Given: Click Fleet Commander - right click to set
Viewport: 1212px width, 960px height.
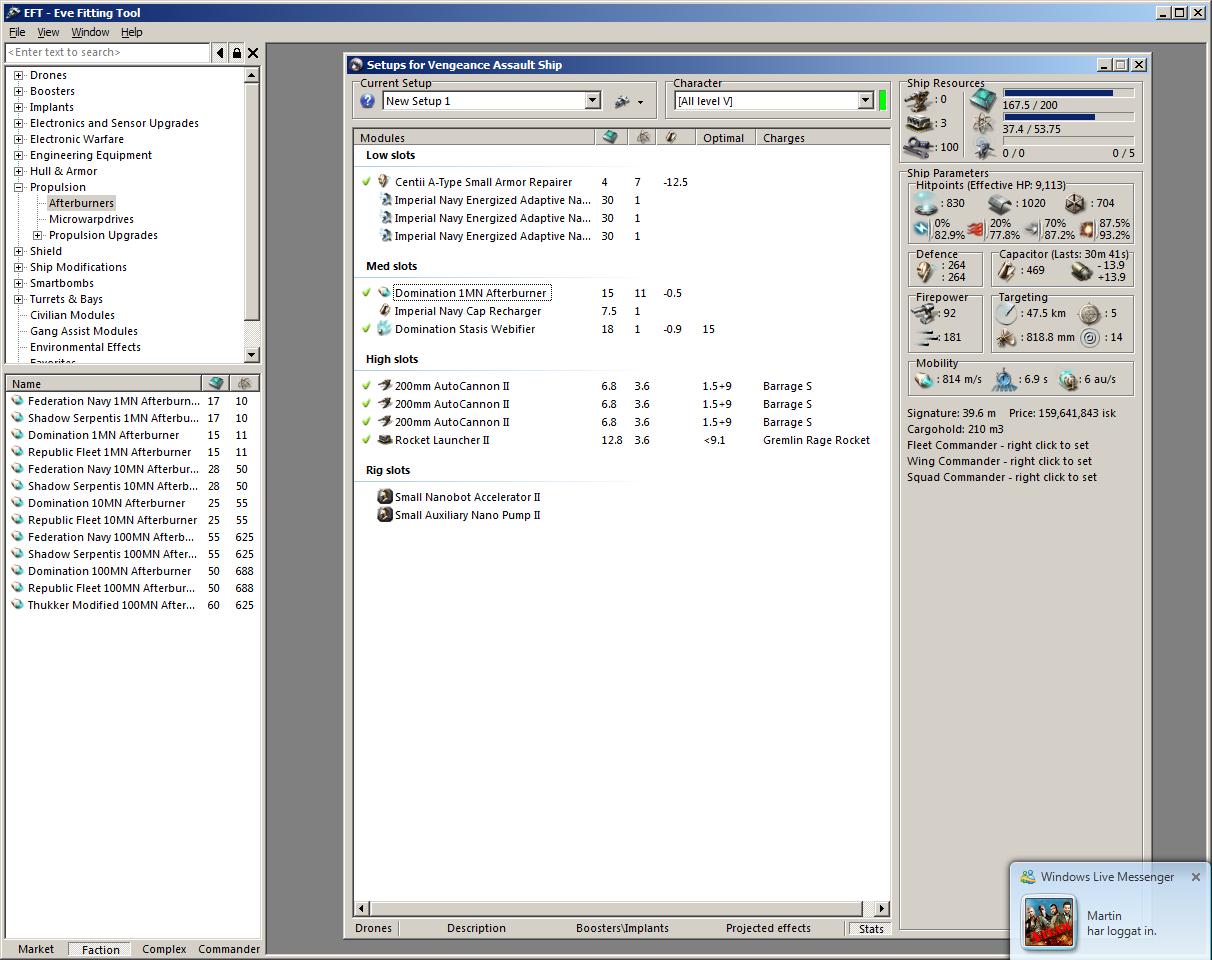Looking at the screenshot, I should pyautogui.click(x=998, y=445).
